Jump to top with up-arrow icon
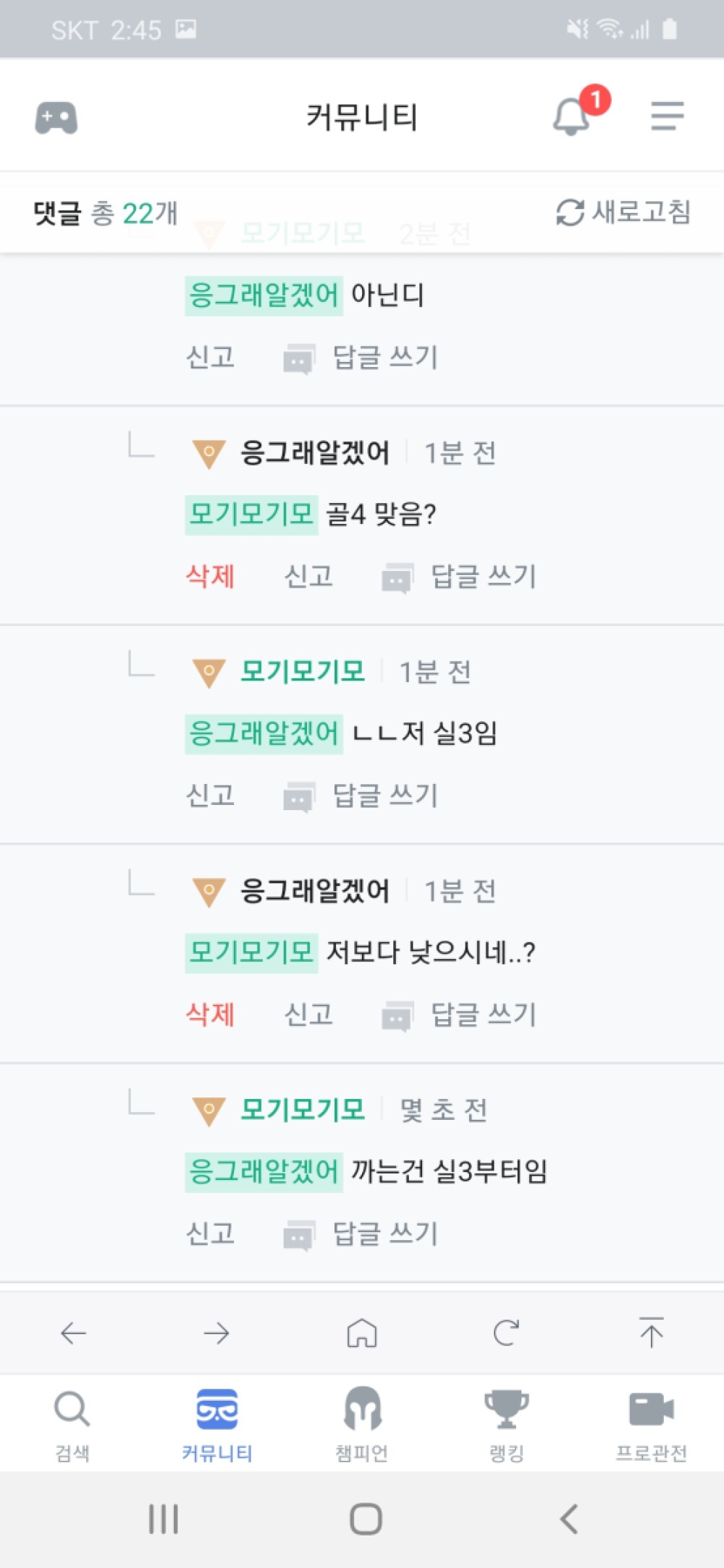This screenshot has height=1568, width=724. coord(651,1332)
